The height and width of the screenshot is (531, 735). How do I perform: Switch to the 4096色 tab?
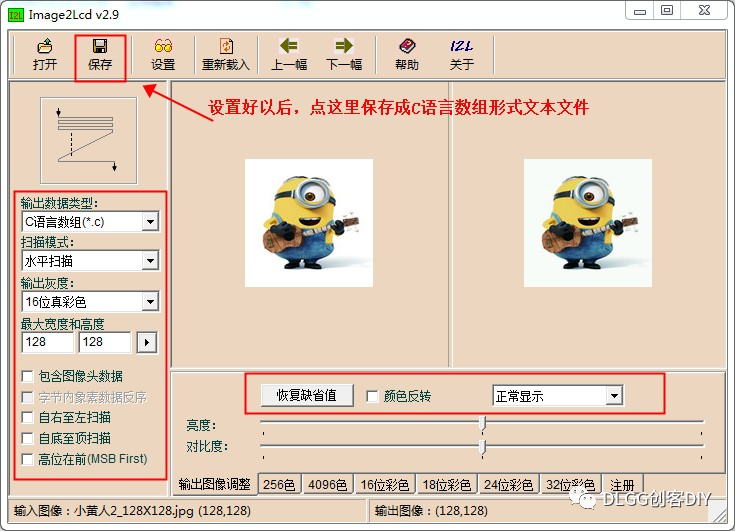point(328,485)
